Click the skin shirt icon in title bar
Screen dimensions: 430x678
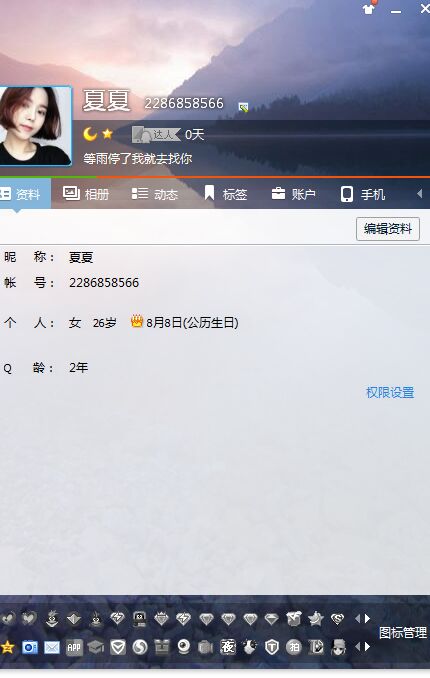click(x=369, y=8)
